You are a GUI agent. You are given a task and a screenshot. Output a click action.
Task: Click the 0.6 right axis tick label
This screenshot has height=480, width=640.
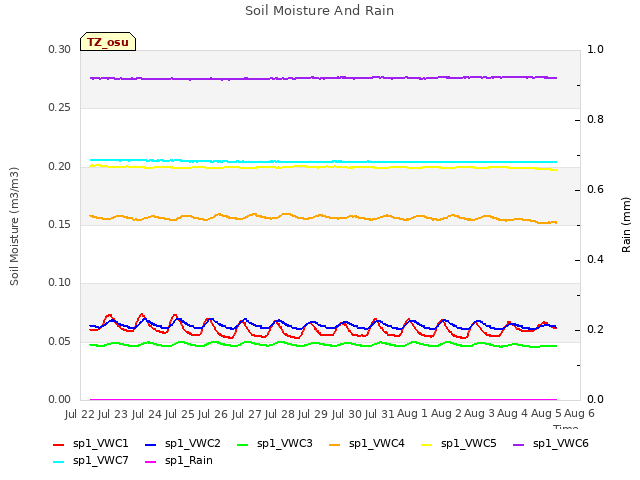[x=595, y=190]
